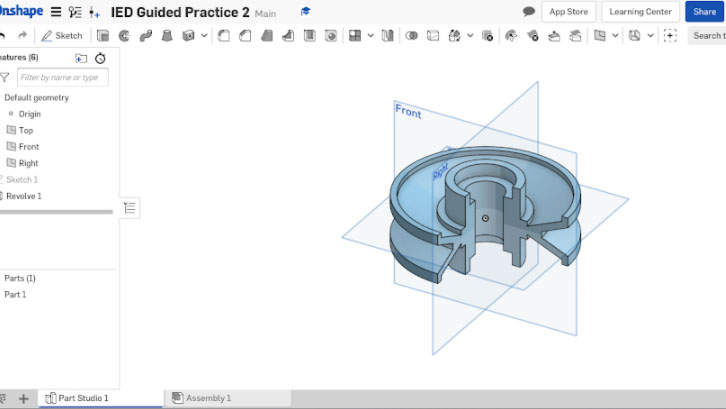Select the Mirror tool
Screen dimensions: 726x409
point(388,36)
